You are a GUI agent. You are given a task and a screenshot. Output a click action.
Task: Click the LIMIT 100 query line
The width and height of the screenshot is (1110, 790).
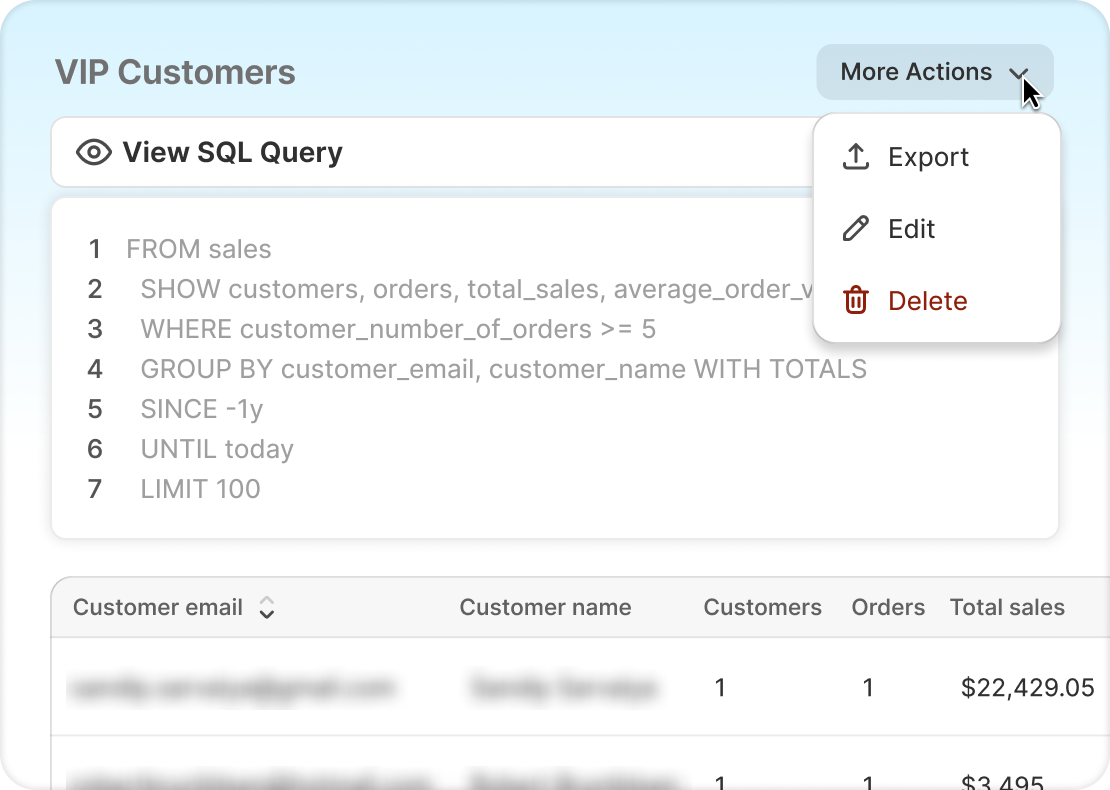point(200,489)
